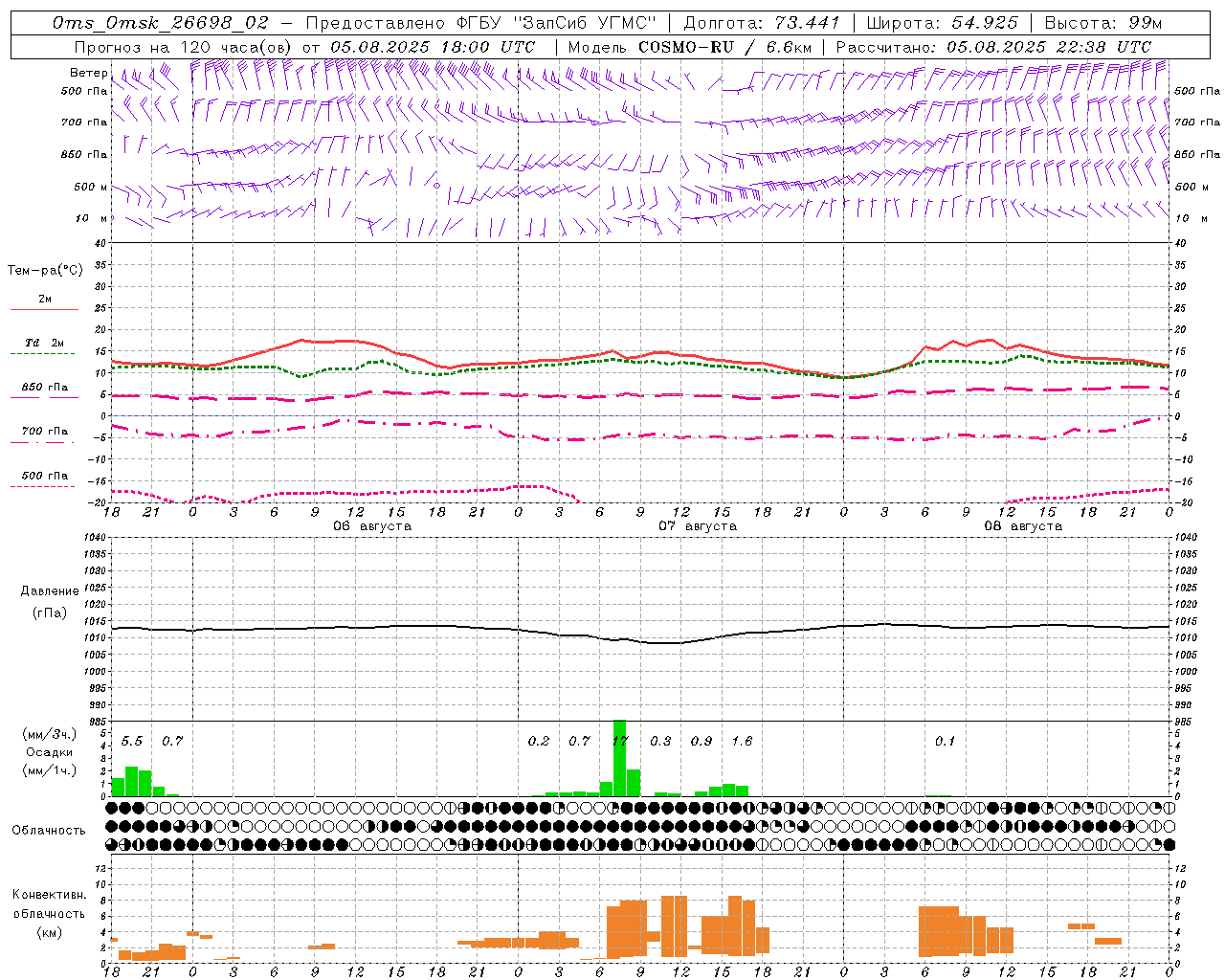1225x980 pixels.
Task: Click the Модель COSMO-RU / 6.6км label
Action: [x=689, y=47]
